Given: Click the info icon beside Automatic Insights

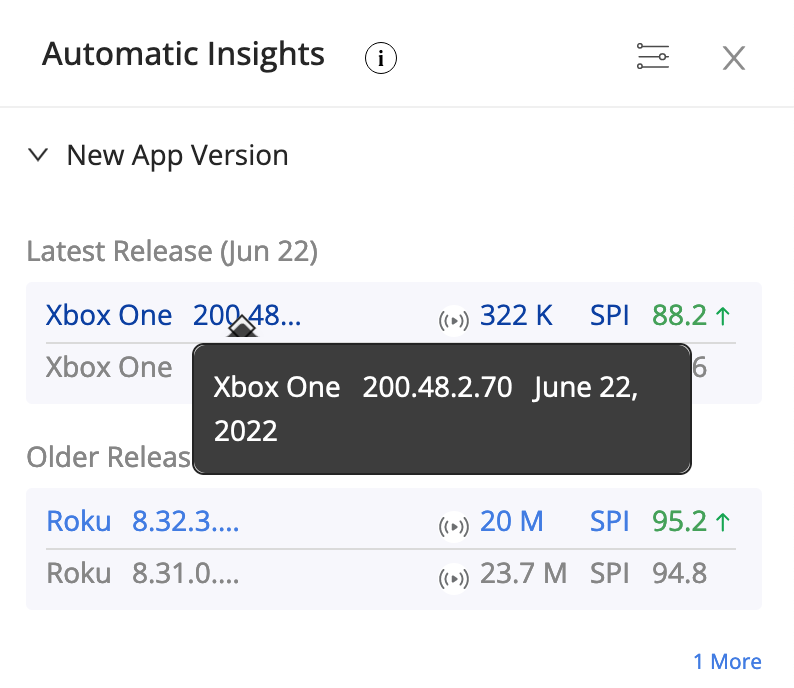Looking at the screenshot, I should pyautogui.click(x=380, y=59).
